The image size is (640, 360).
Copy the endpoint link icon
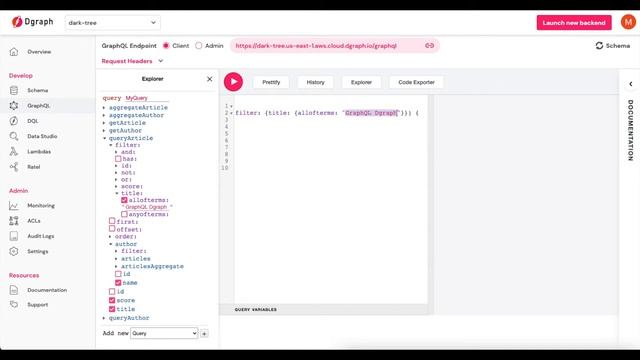[429, 46]
